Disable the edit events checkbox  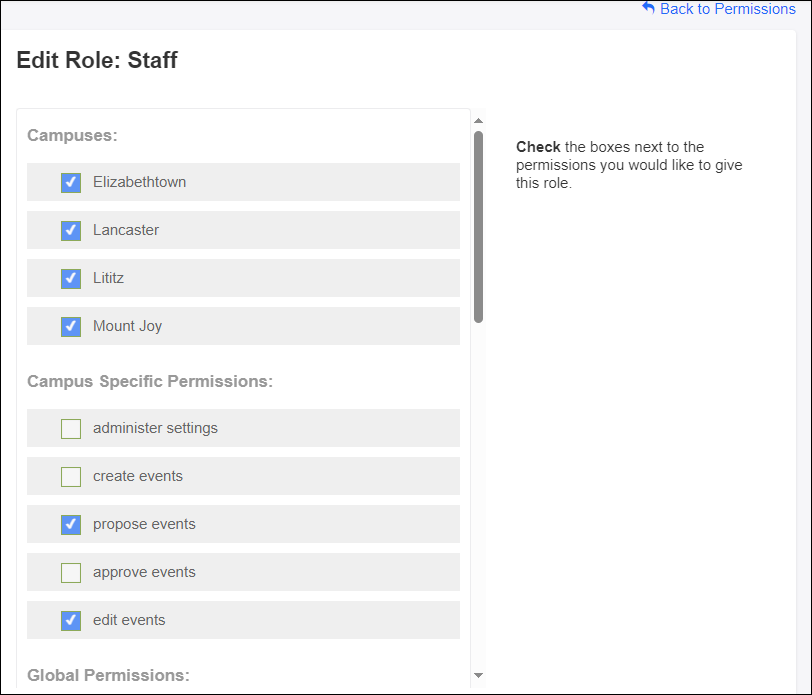tap(71, 620)
